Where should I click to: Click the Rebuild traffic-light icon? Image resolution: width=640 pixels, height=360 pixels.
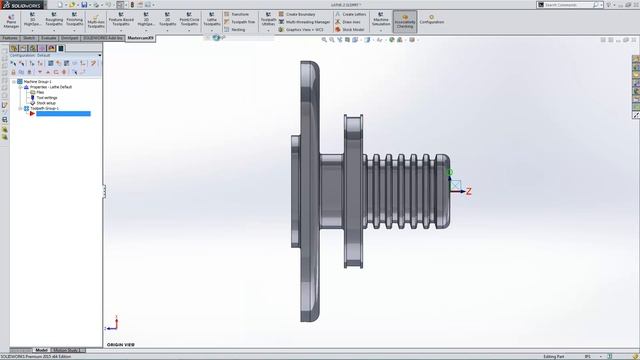(132, 5)
